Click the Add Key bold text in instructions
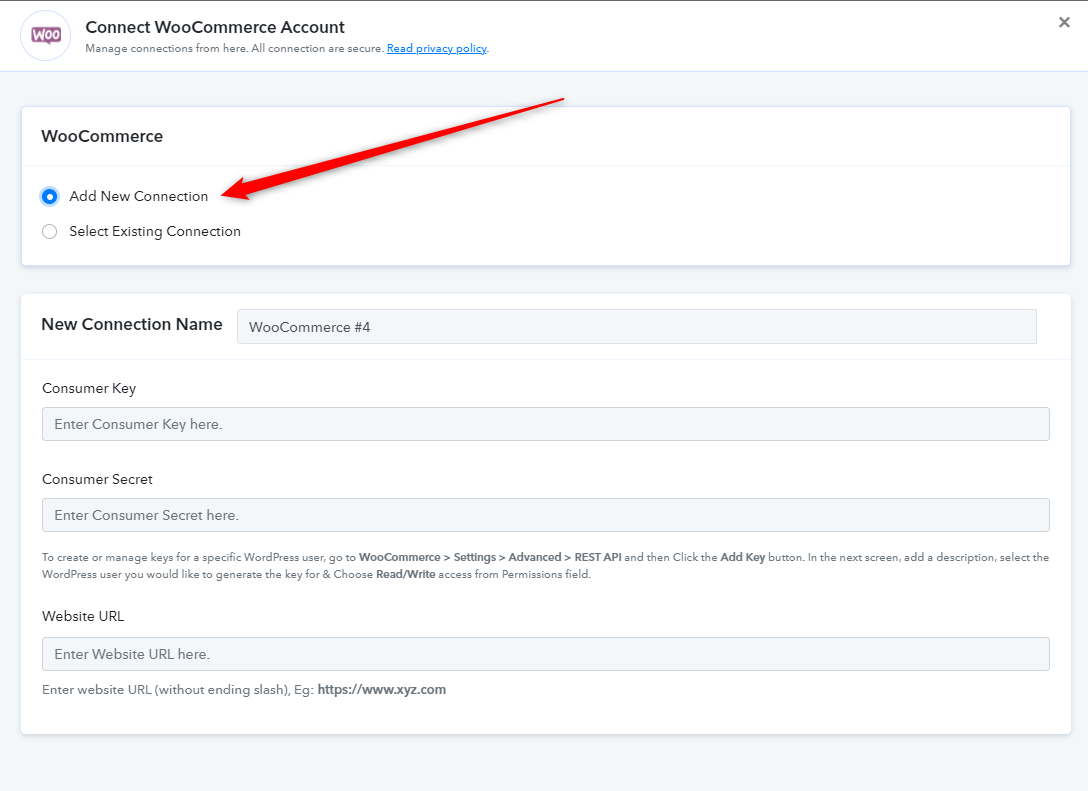 click(x=742, y=557)
